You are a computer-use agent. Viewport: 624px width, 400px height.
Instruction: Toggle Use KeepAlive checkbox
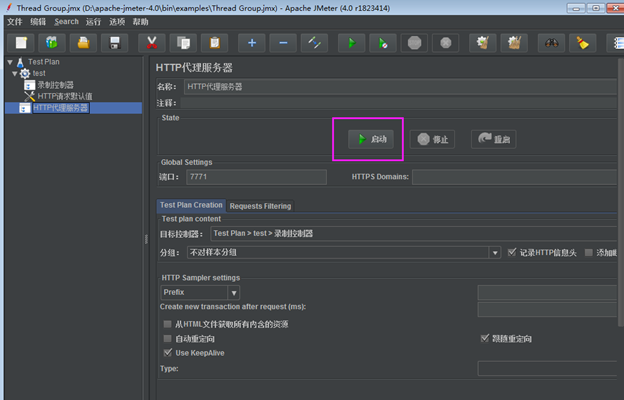168,353
